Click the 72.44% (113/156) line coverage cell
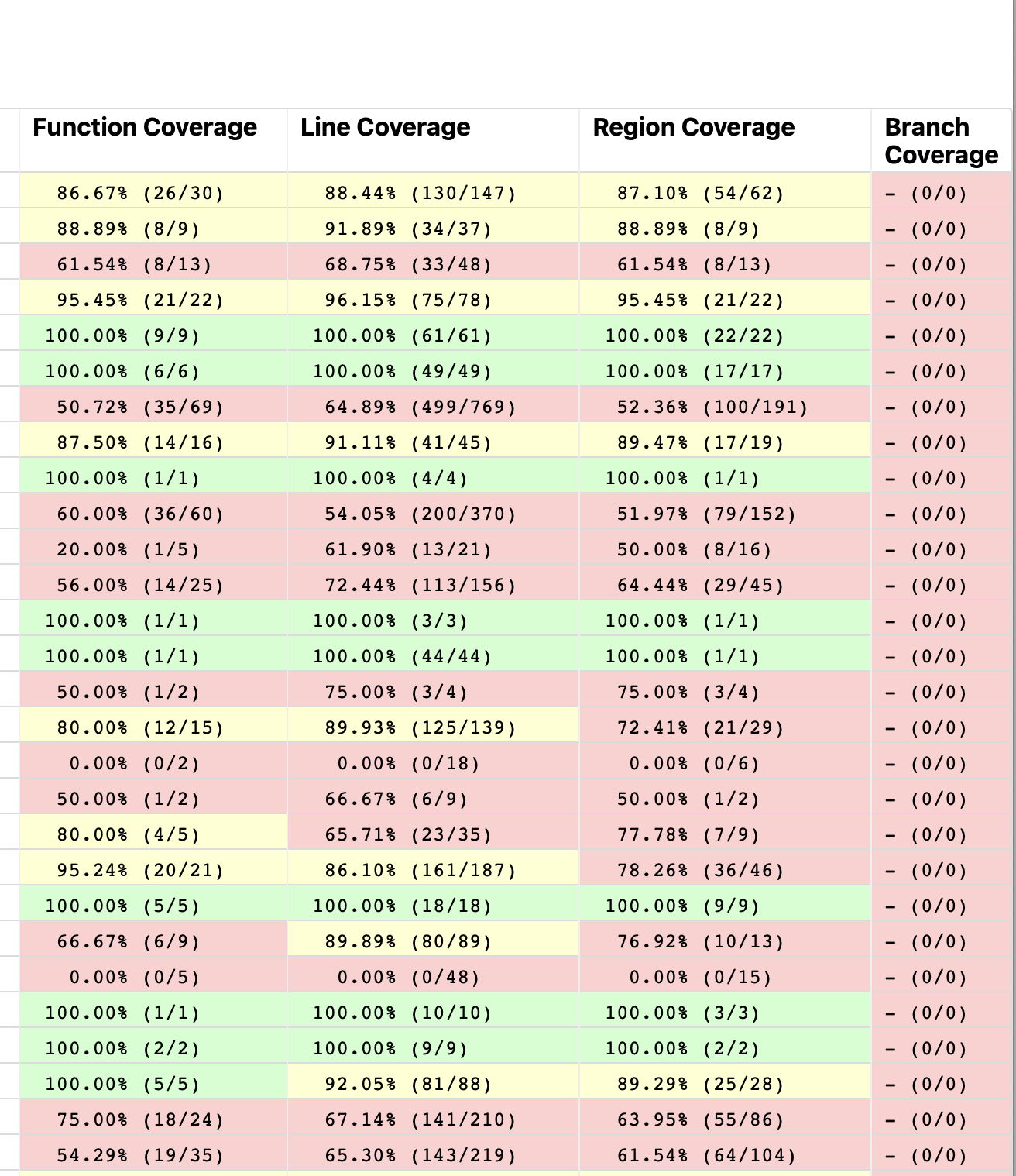 [x=420, y=585]
